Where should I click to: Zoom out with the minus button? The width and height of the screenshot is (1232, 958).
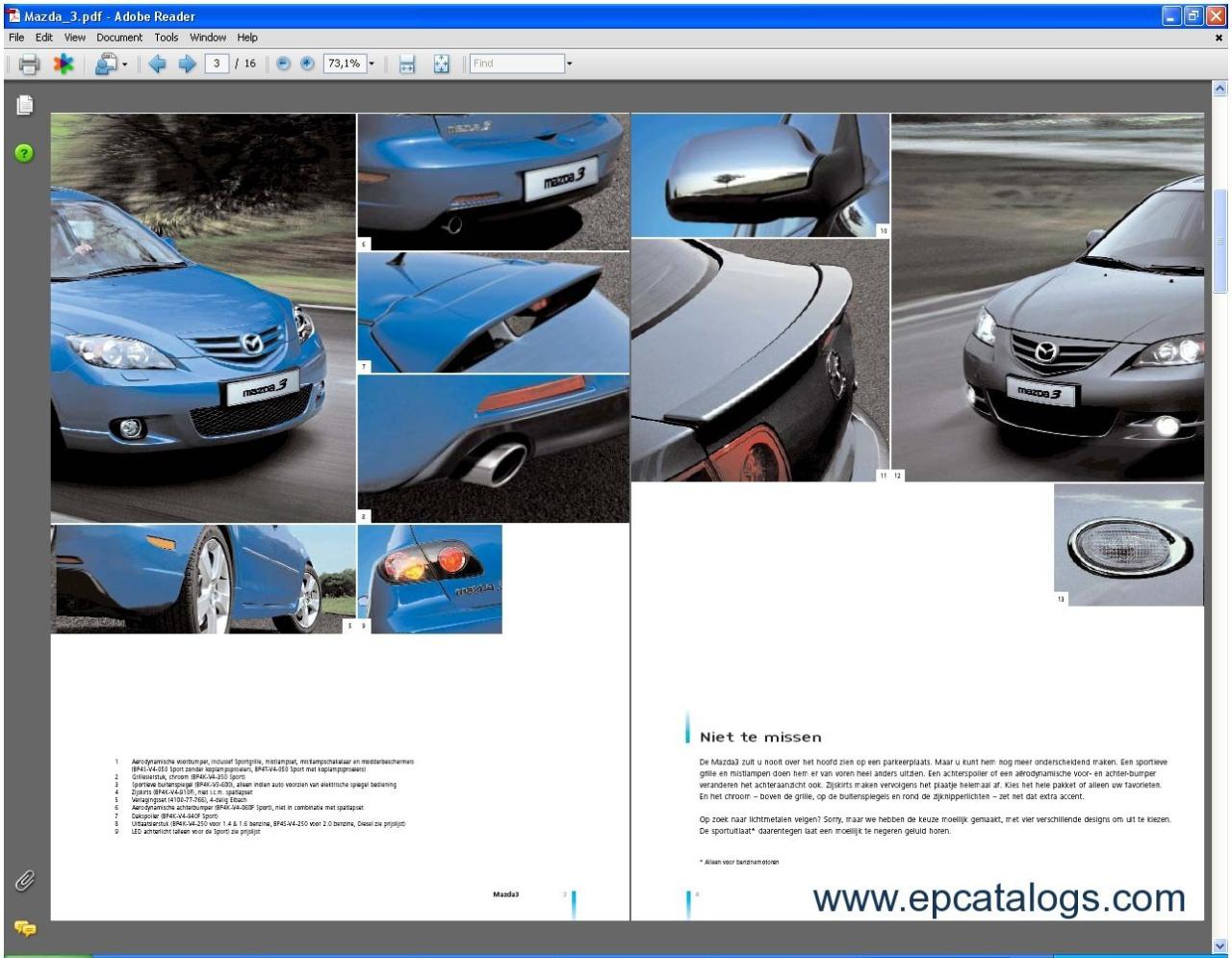pos(283,64)
